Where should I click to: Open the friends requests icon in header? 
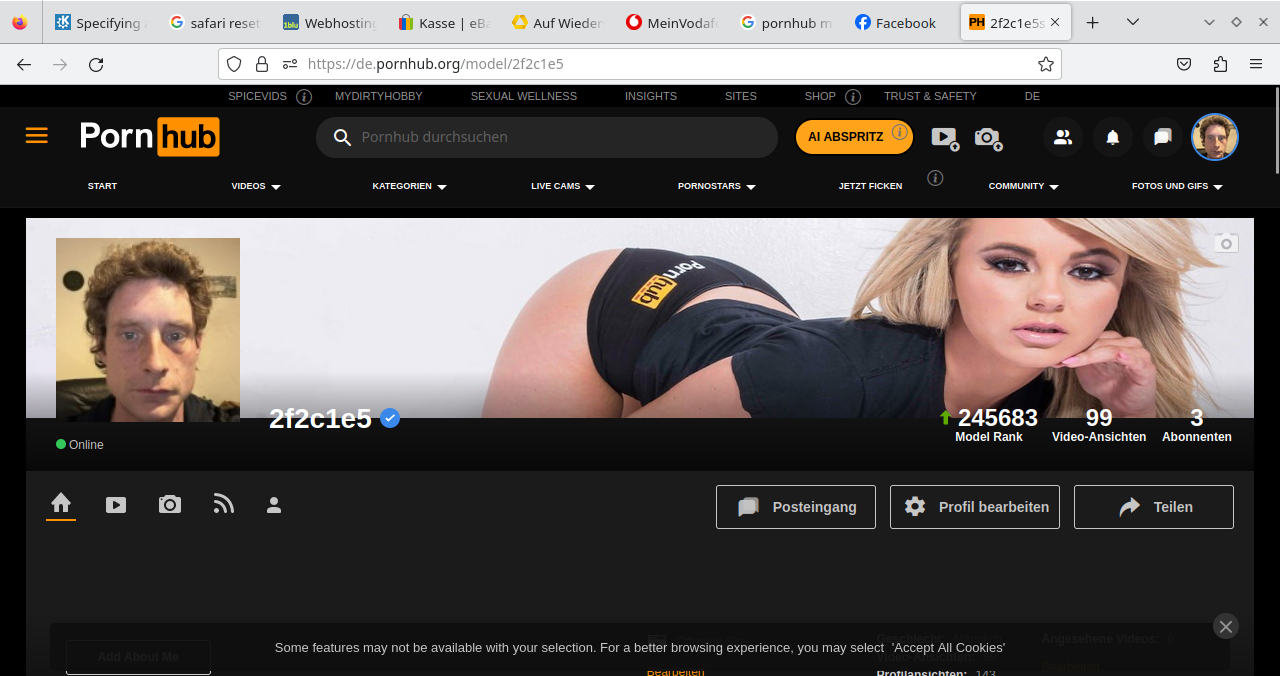(x=1062, y=137)
